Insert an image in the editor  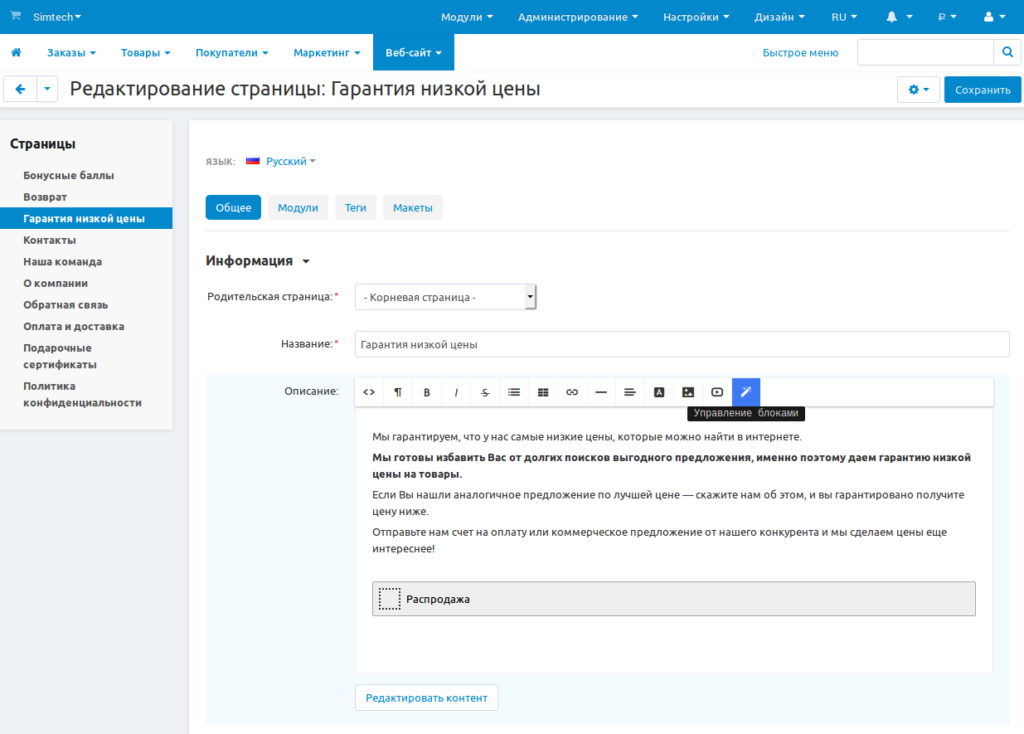click(688, 392)
